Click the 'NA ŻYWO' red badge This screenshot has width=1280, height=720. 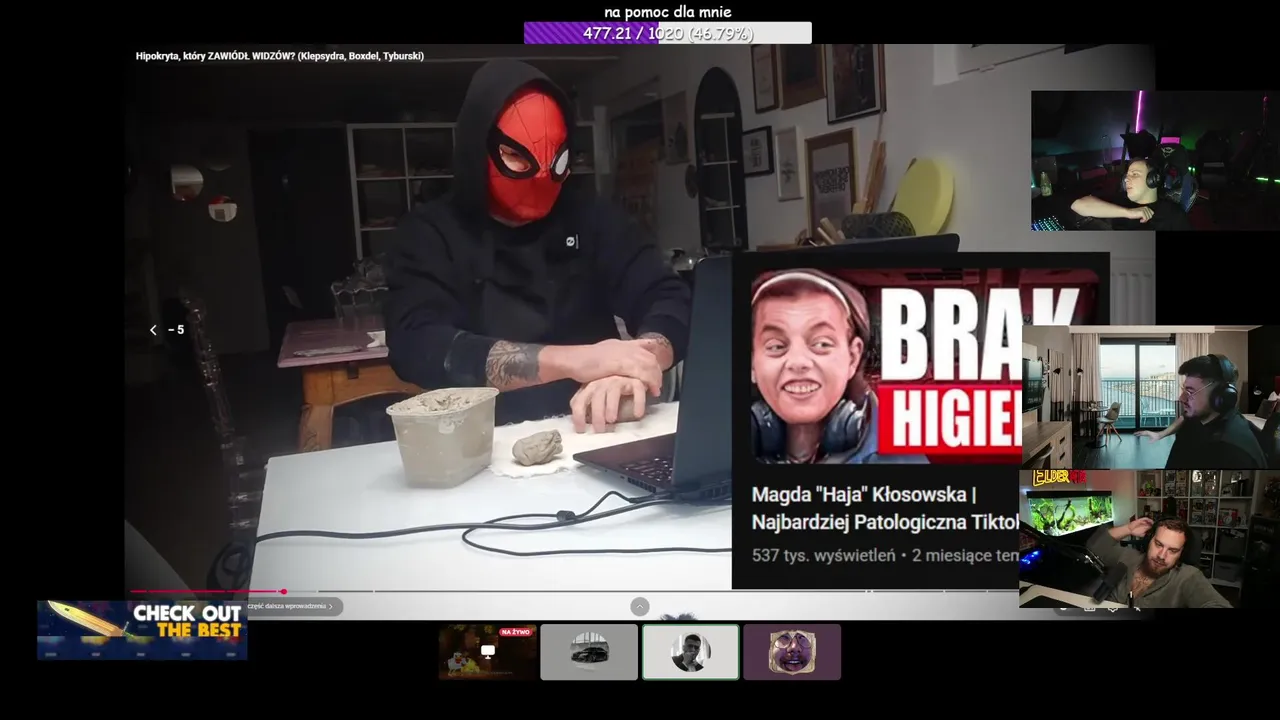516,632
